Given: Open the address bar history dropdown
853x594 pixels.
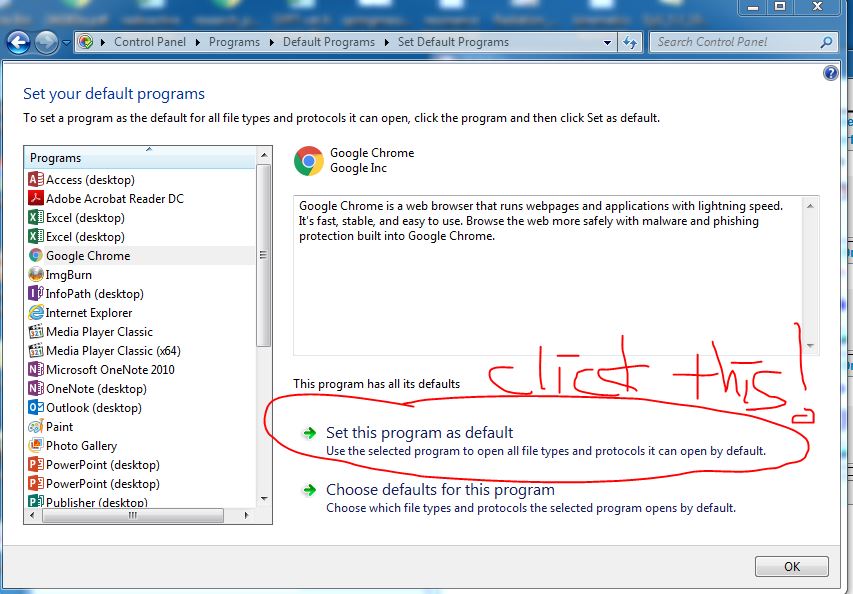Looking at the screenshot, I should (607, 42).
